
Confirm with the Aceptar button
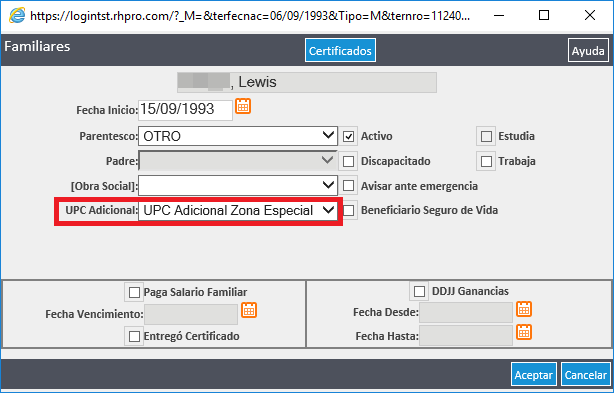tap(533, 375)
